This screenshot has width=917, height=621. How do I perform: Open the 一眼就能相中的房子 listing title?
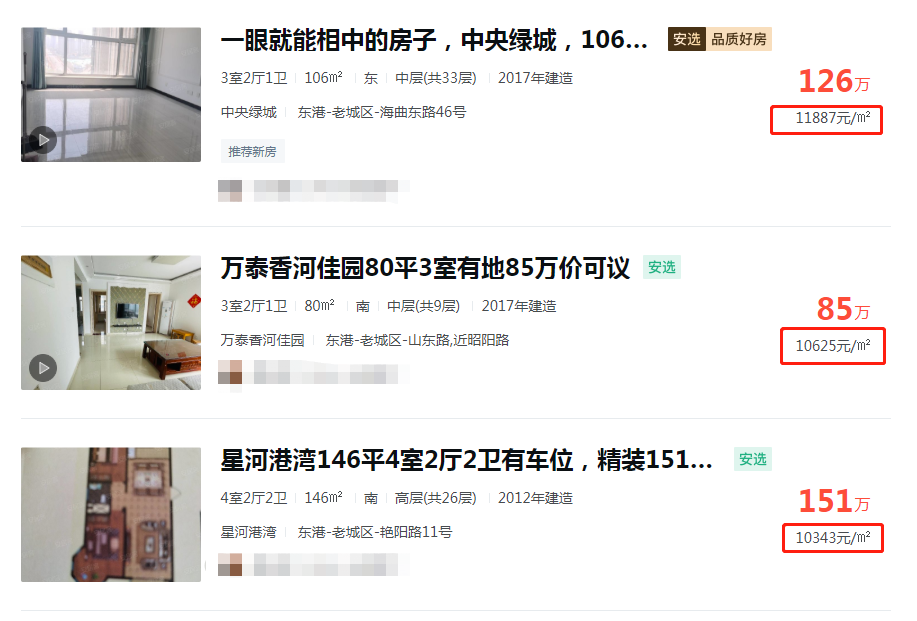tap(434, 40)
